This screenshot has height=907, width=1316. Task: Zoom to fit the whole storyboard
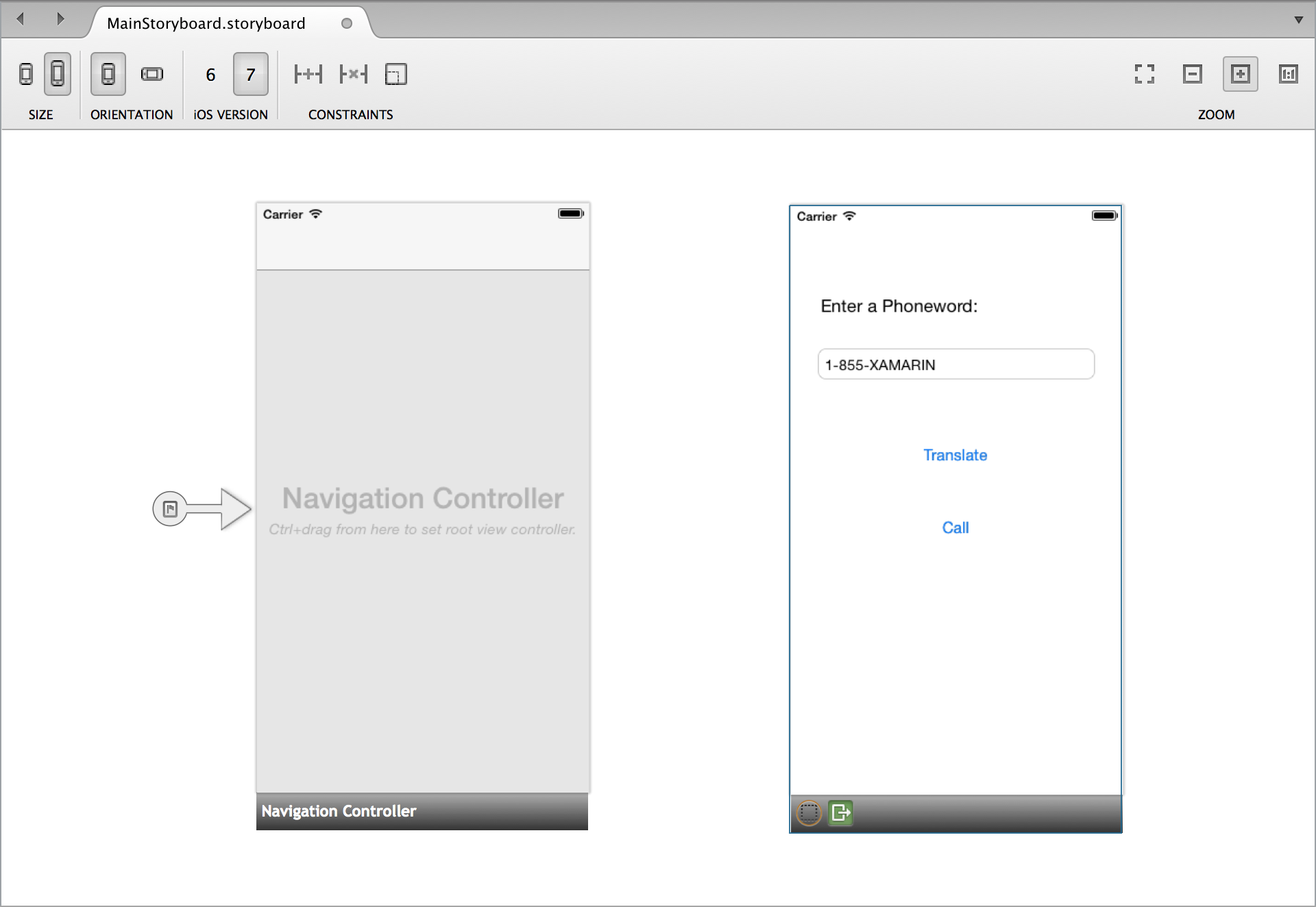pyautogui.click(x=1144, y=74)
